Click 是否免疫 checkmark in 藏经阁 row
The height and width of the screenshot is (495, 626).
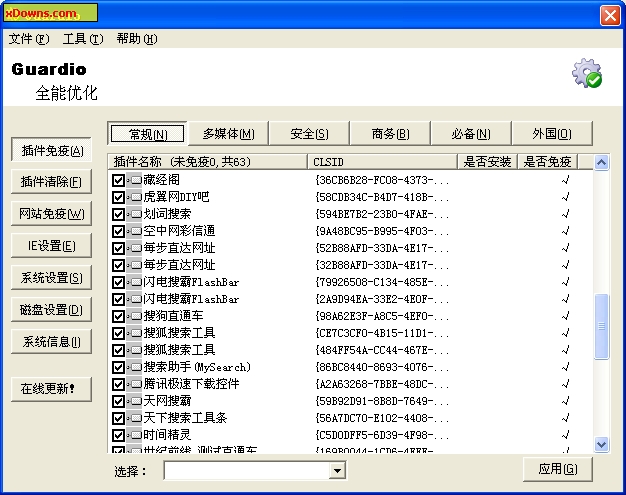tap(565, 180)
